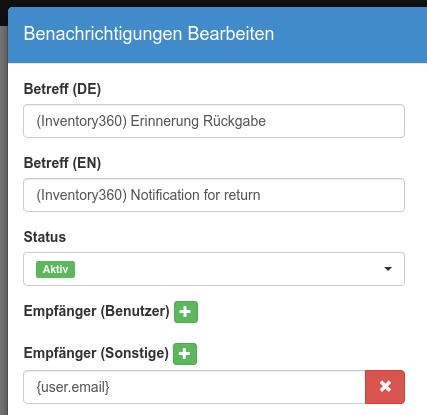This screenshot has width=427, height=415.
Task: Click empty area of blue dialog header
Action: coord(350,35)
